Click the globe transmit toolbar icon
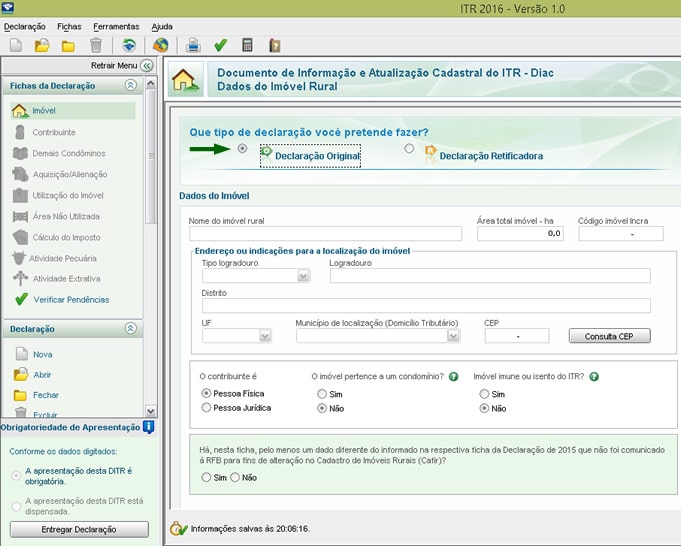The image size is (681, 546). pyautogui.click(x=160, y=45)
